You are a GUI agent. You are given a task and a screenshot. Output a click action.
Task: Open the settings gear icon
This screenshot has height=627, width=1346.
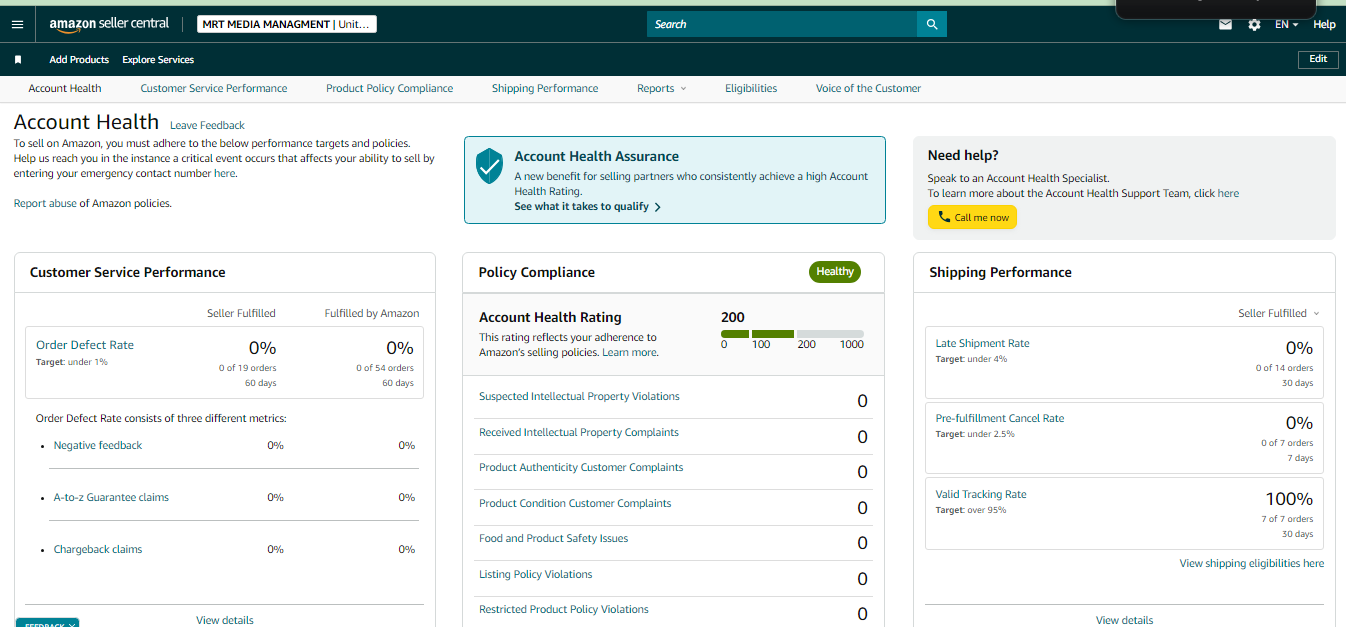point(1254,25)
